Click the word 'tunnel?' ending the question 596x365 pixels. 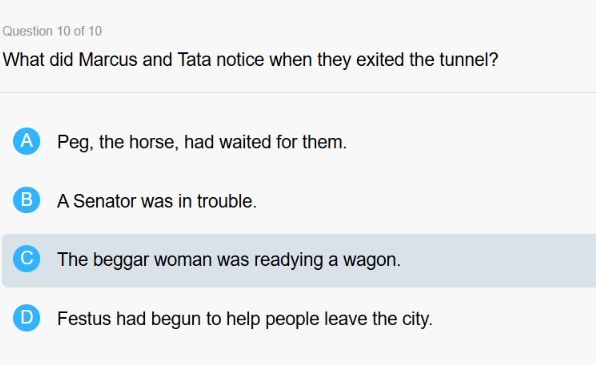point(469,60)
